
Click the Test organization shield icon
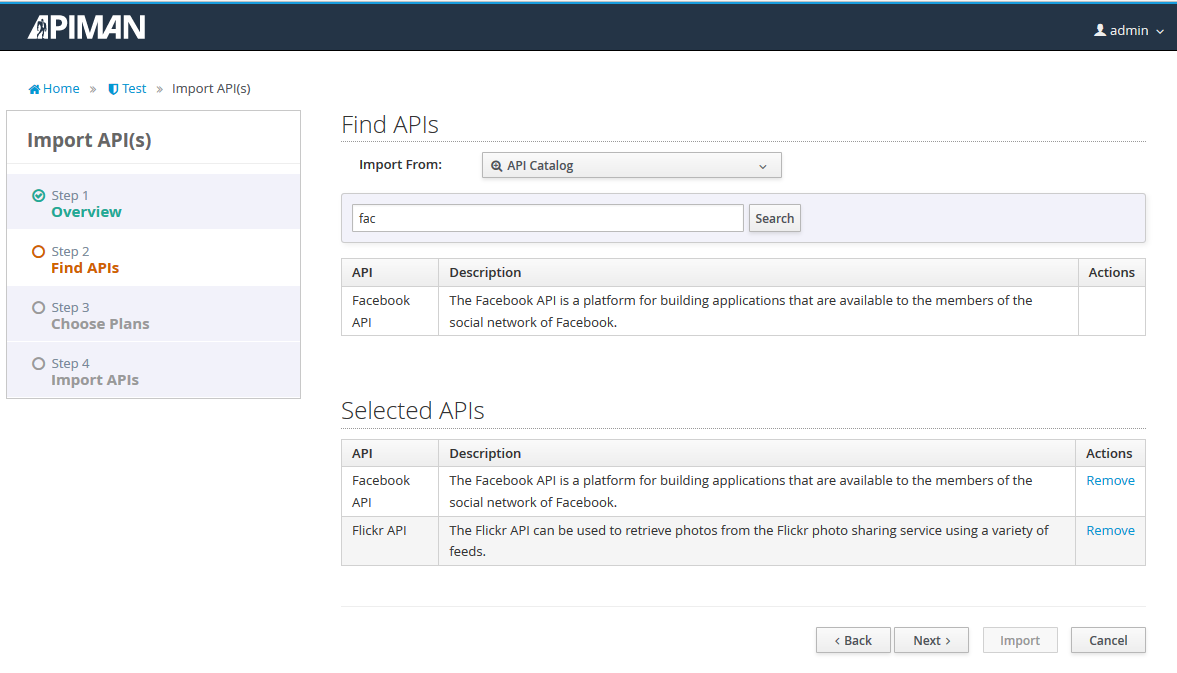pyautogui.click(x=113, y=89)
